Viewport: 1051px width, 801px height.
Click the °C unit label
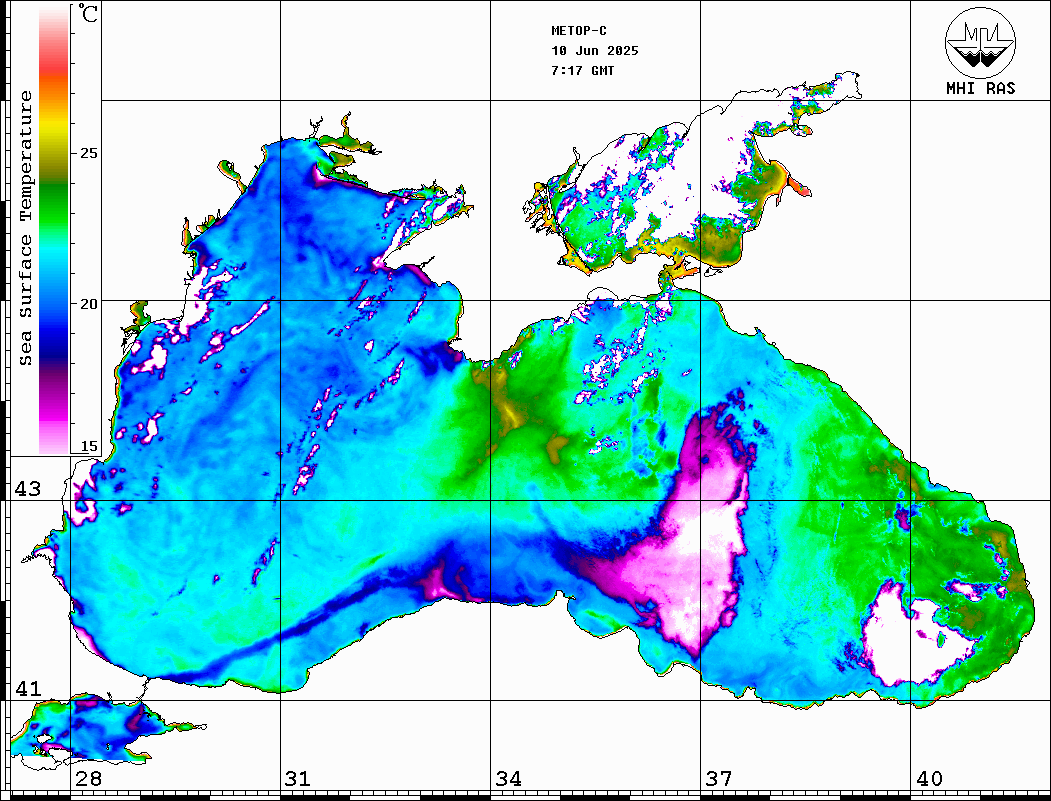88,13
